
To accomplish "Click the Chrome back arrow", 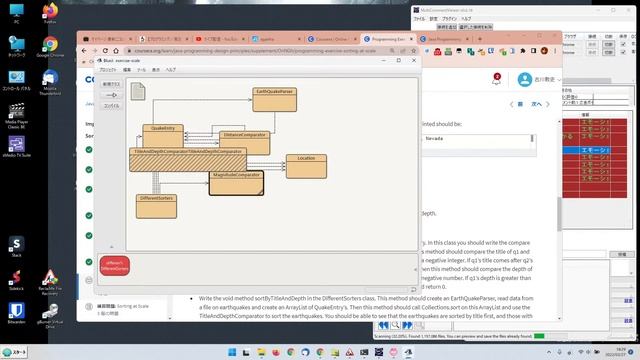I will 84,51.
